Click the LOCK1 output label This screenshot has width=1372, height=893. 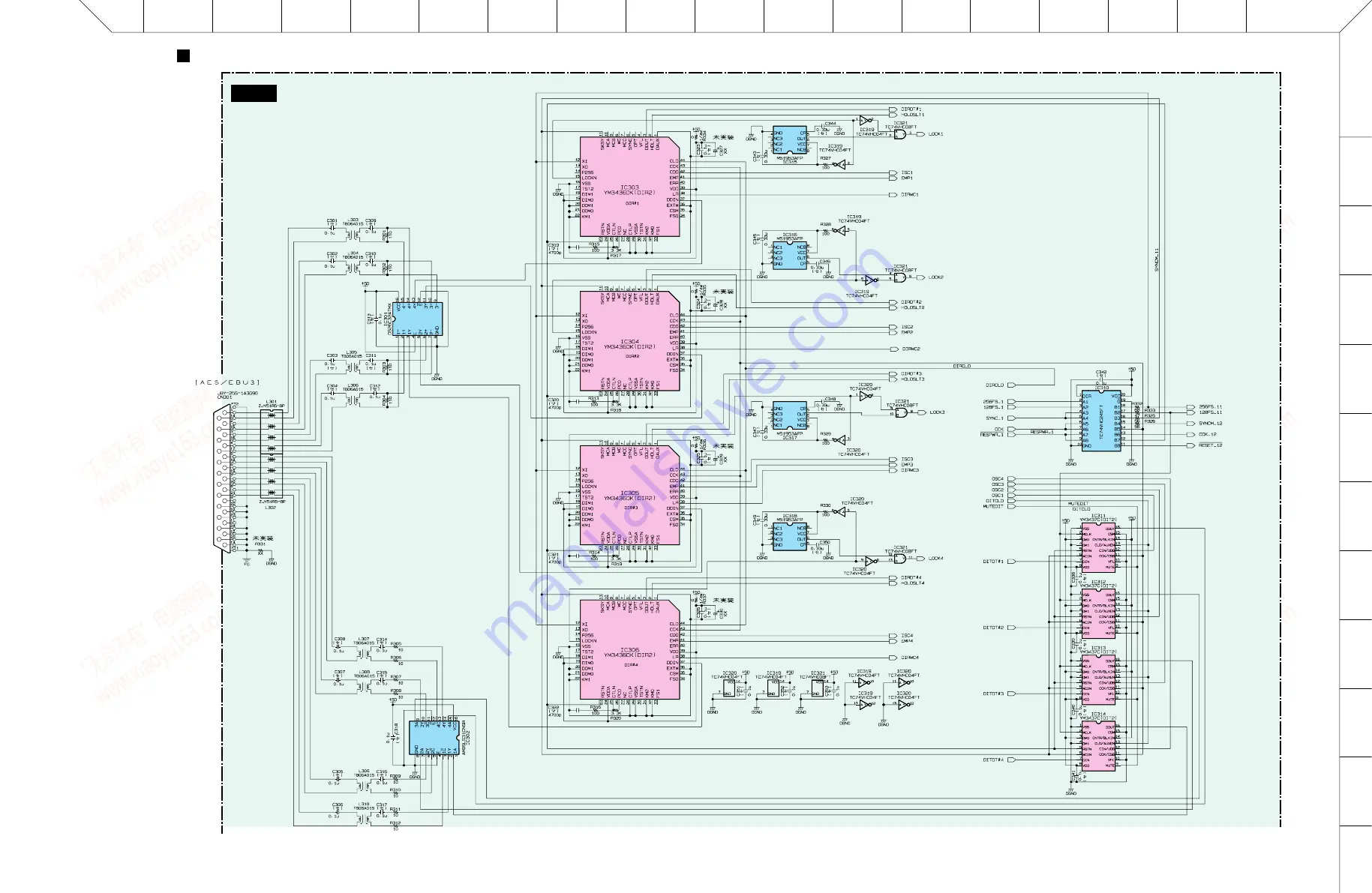pyautogui.click(x=935, y=134)
